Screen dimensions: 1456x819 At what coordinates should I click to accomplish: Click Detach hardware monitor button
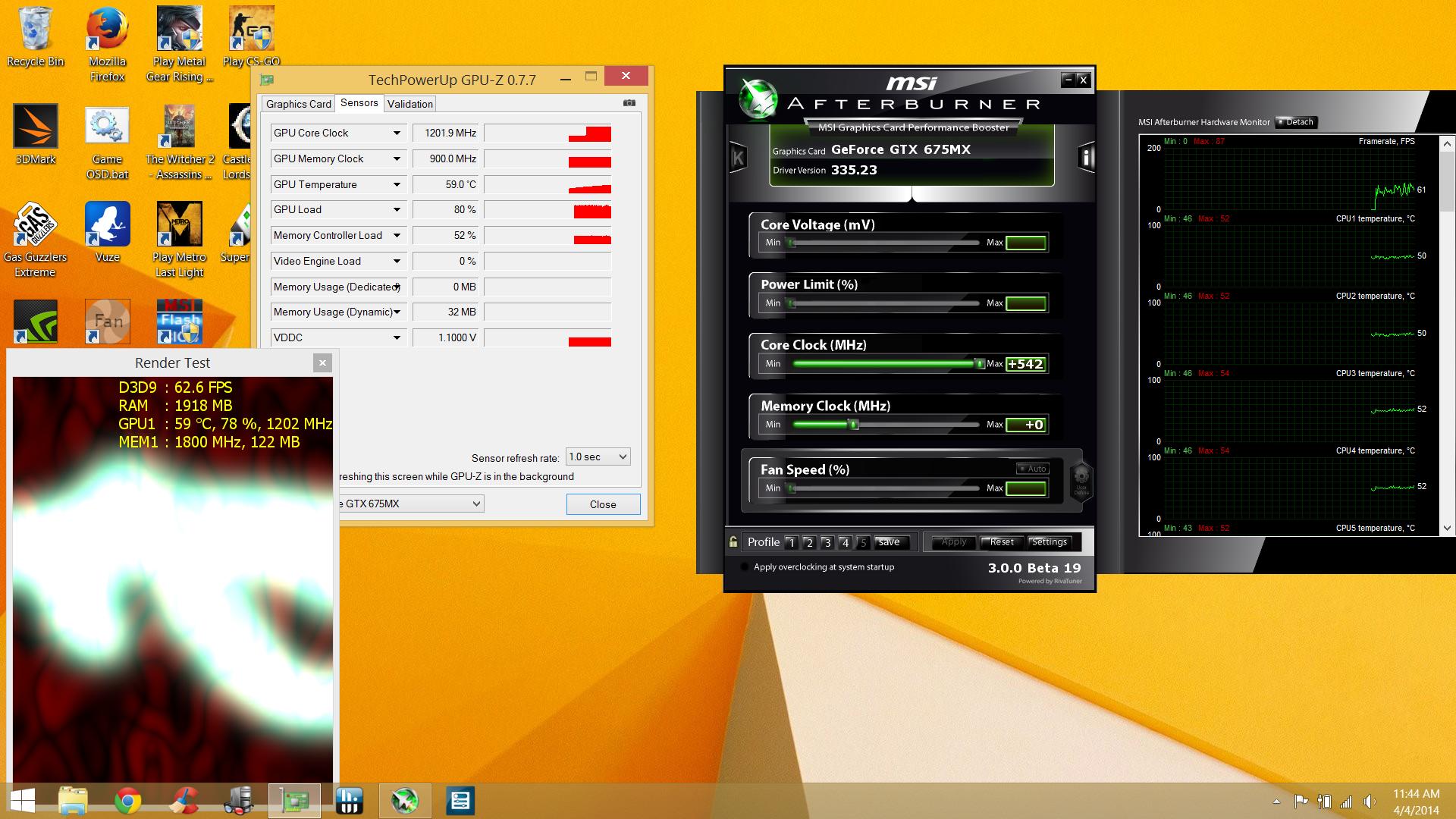pyautogui.click(x=1297, y=122)
